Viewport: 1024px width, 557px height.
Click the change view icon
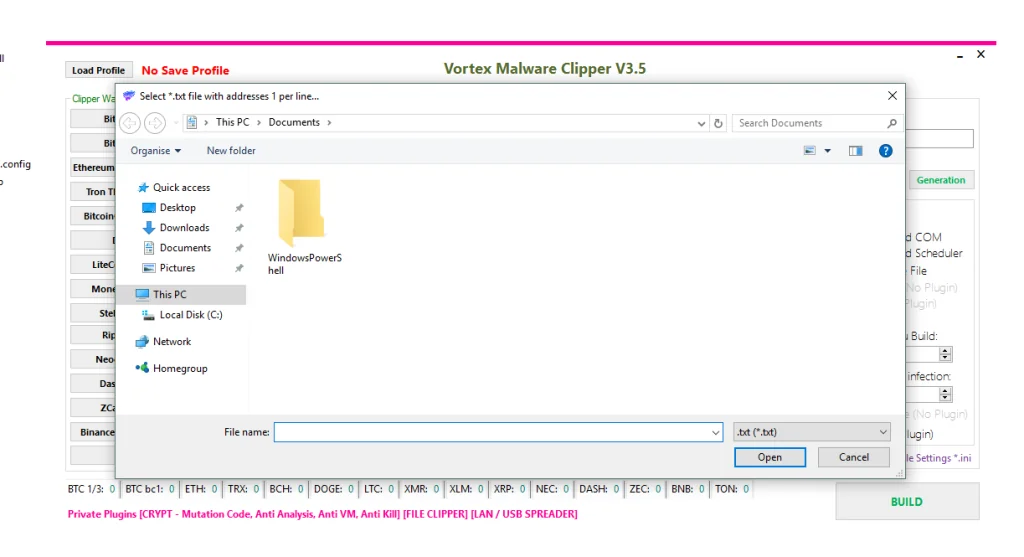[810, 151]
